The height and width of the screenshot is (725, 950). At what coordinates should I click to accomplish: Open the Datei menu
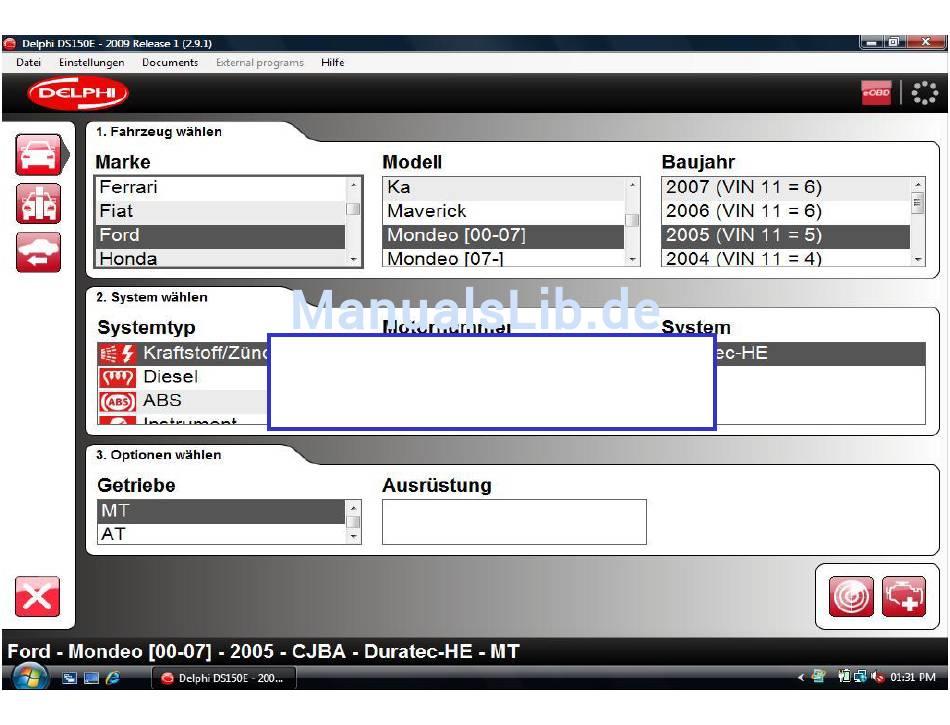pos(28,62)
